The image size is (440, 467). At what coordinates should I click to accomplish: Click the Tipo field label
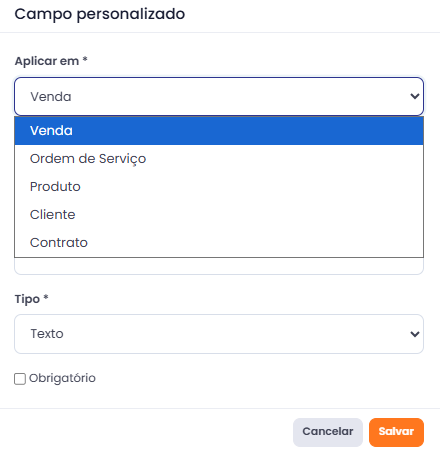coord(27,299)
